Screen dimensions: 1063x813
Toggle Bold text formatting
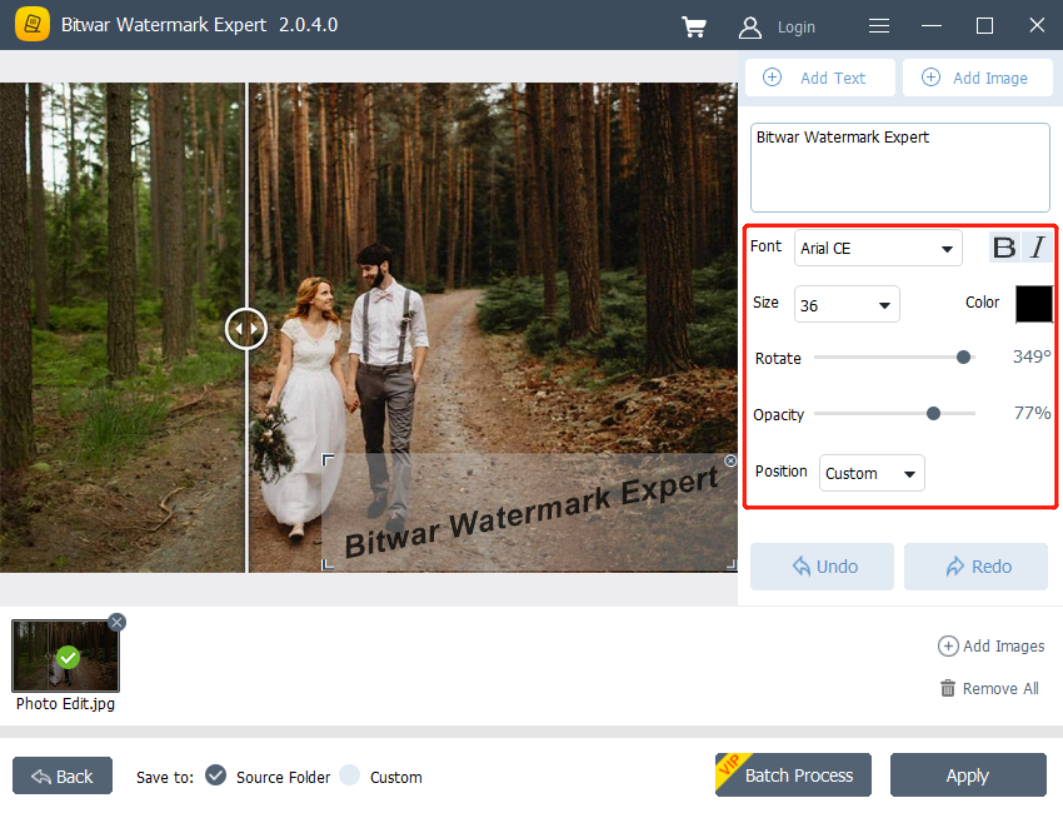[x=1004, y=247]
